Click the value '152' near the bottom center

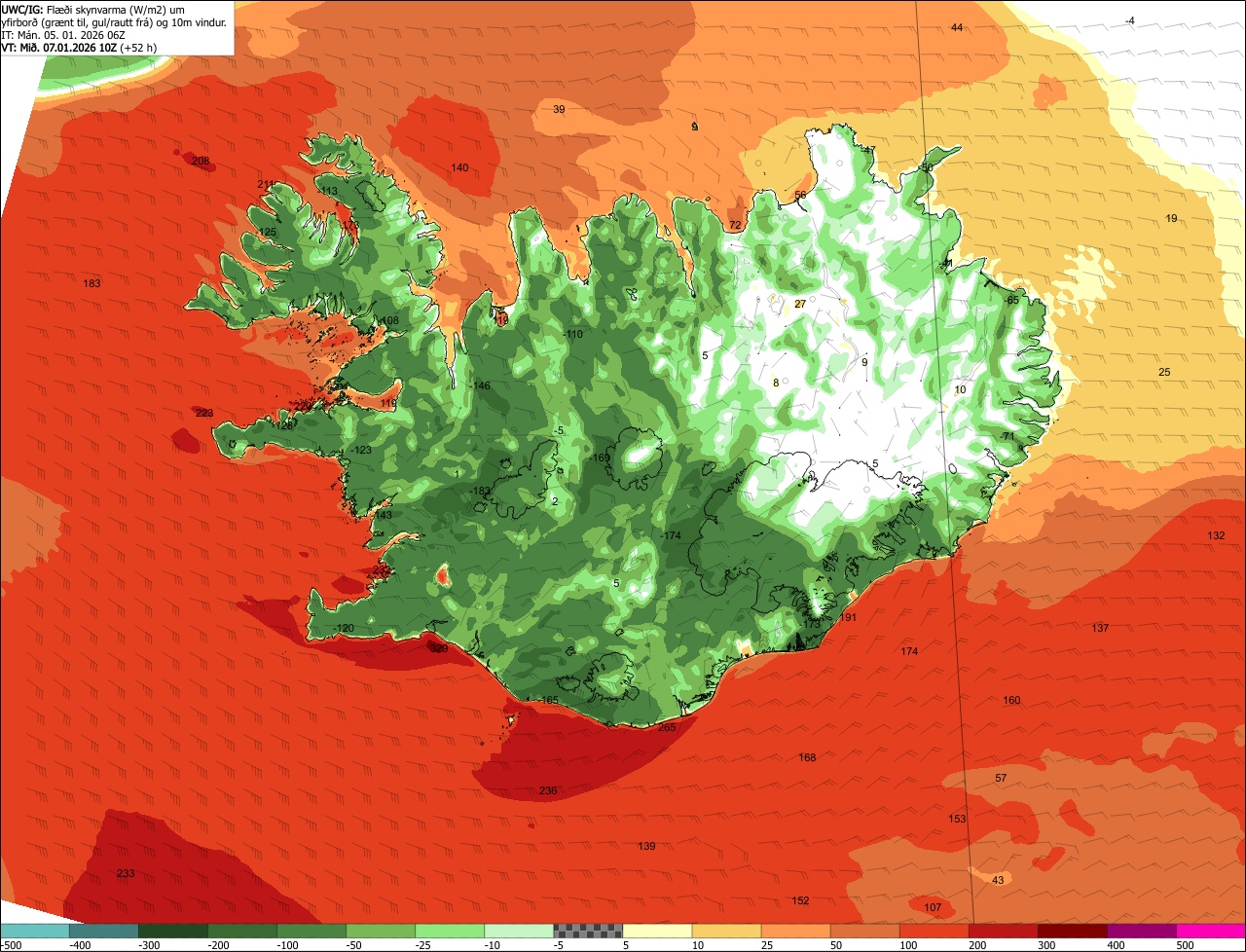[x=800, y=900]
